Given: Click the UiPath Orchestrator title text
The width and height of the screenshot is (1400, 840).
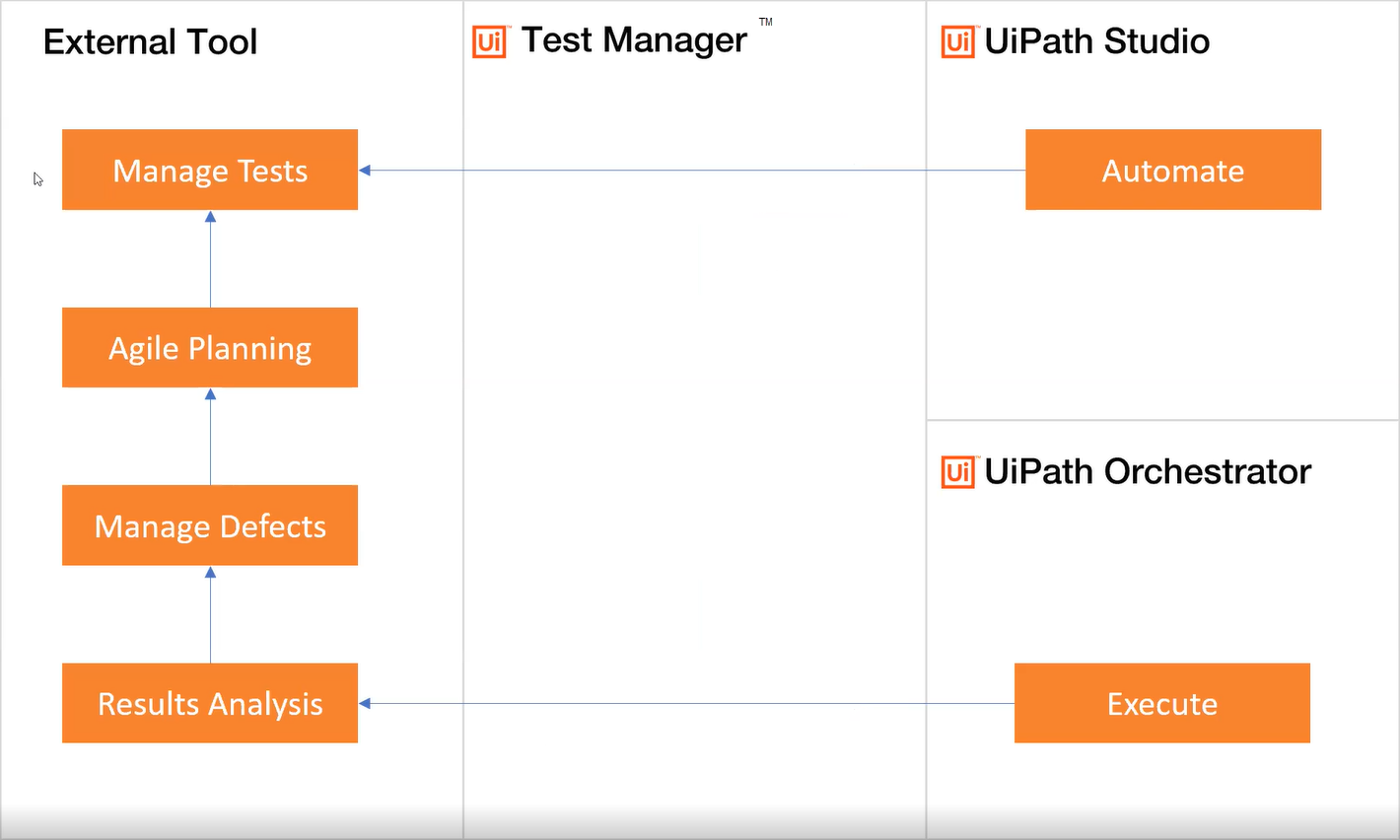Looking at the screenshot, I should 1148,471.
